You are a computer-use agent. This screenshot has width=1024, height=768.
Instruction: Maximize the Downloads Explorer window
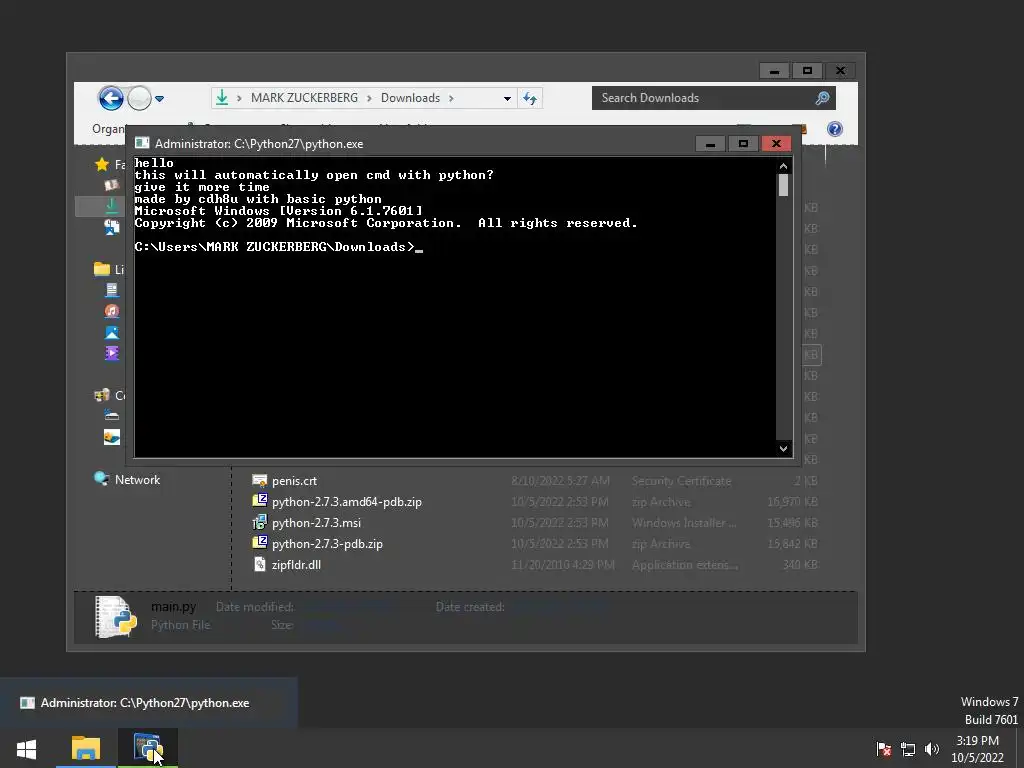[x=807, y=71]
